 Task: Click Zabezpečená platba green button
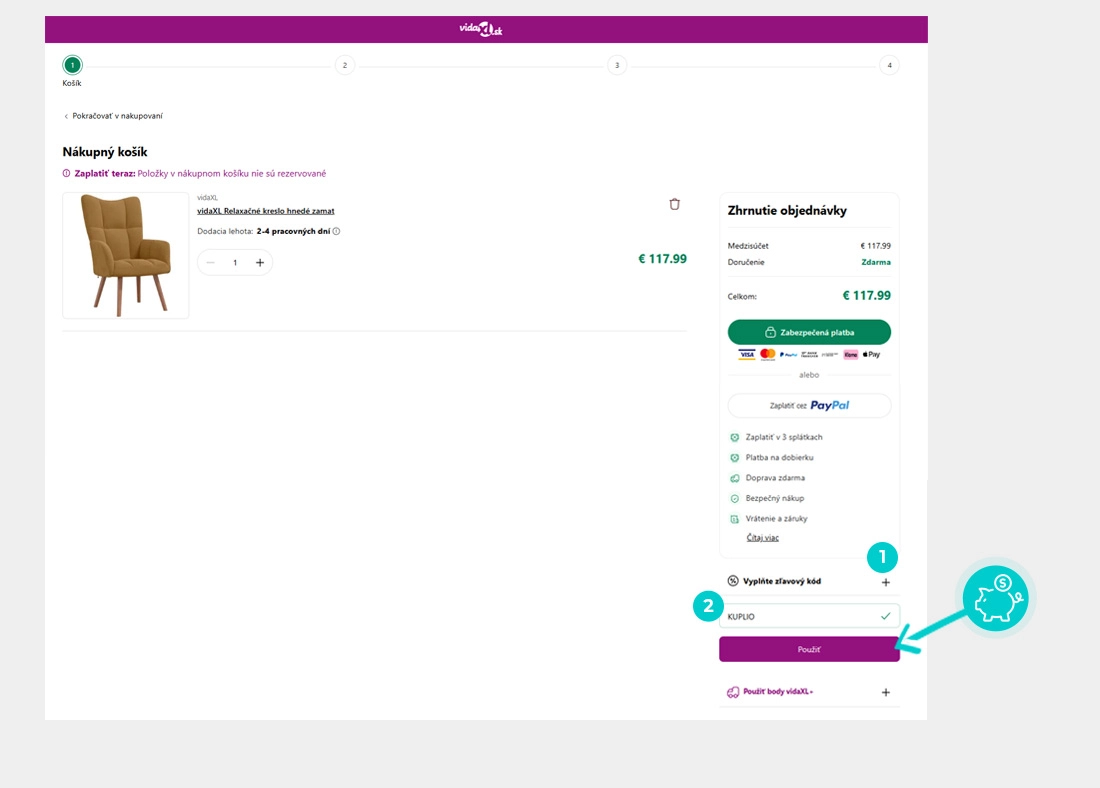(809, 332)
